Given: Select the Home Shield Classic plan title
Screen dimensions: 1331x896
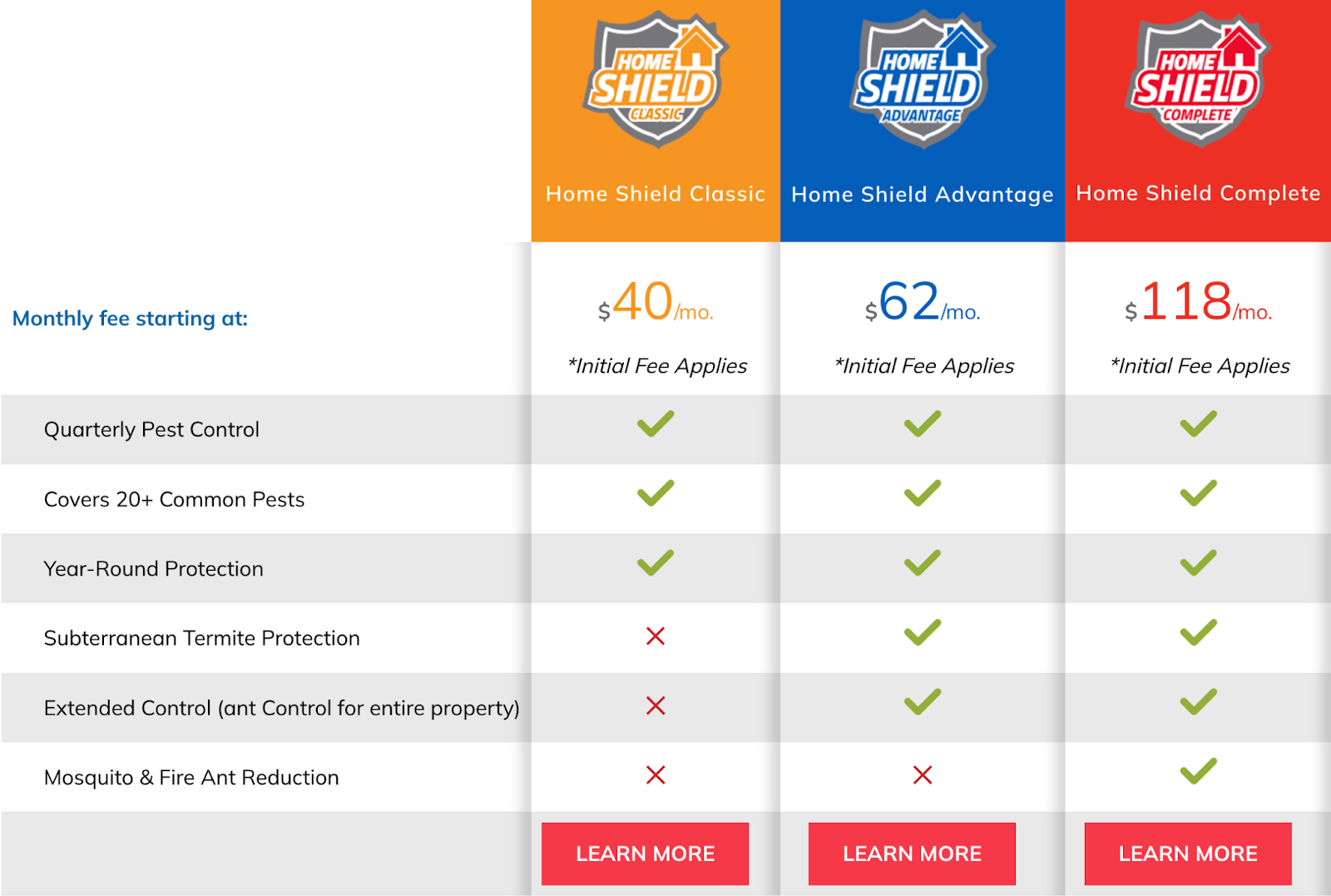Looking at the screenshot, I should (656, 194).
